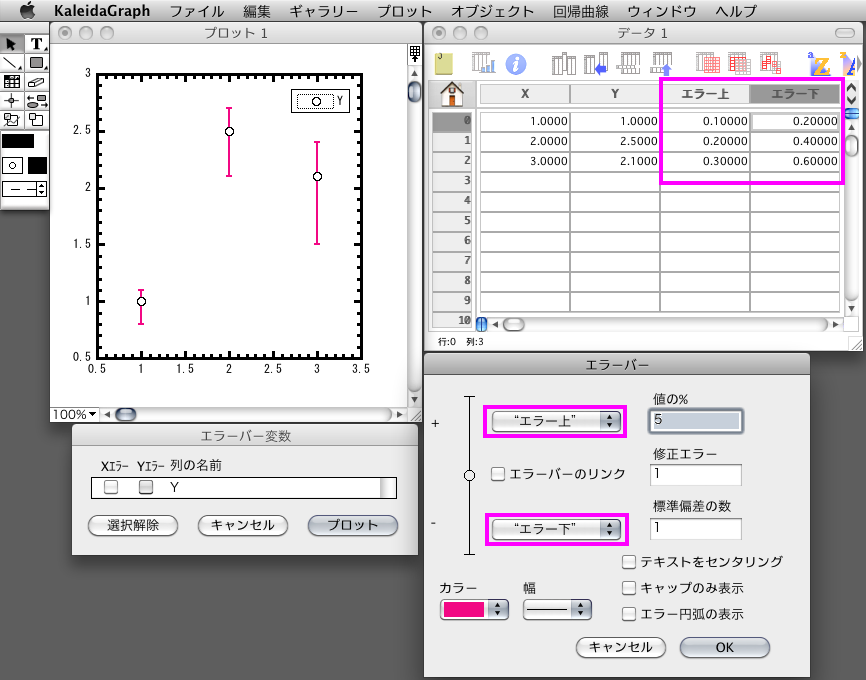
Task: Click キャンセル in the エラーバー変数 dialog
Action: pyautogui.click(x=242, y=525)
